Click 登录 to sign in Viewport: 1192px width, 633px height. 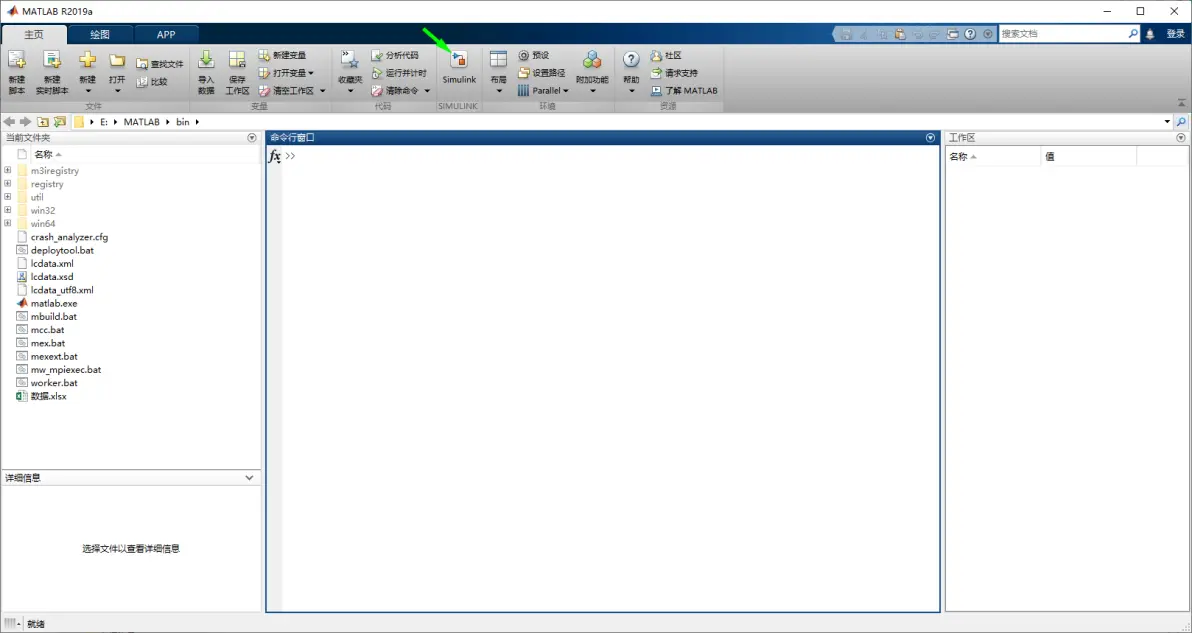coord(1175,34)
